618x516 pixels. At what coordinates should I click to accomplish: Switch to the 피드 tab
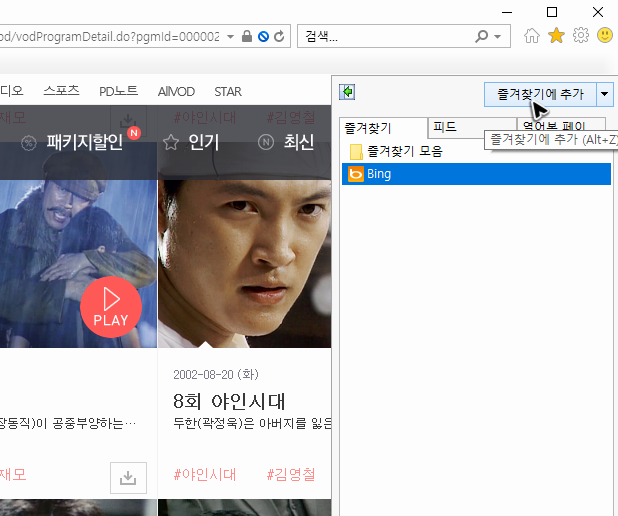472,127
